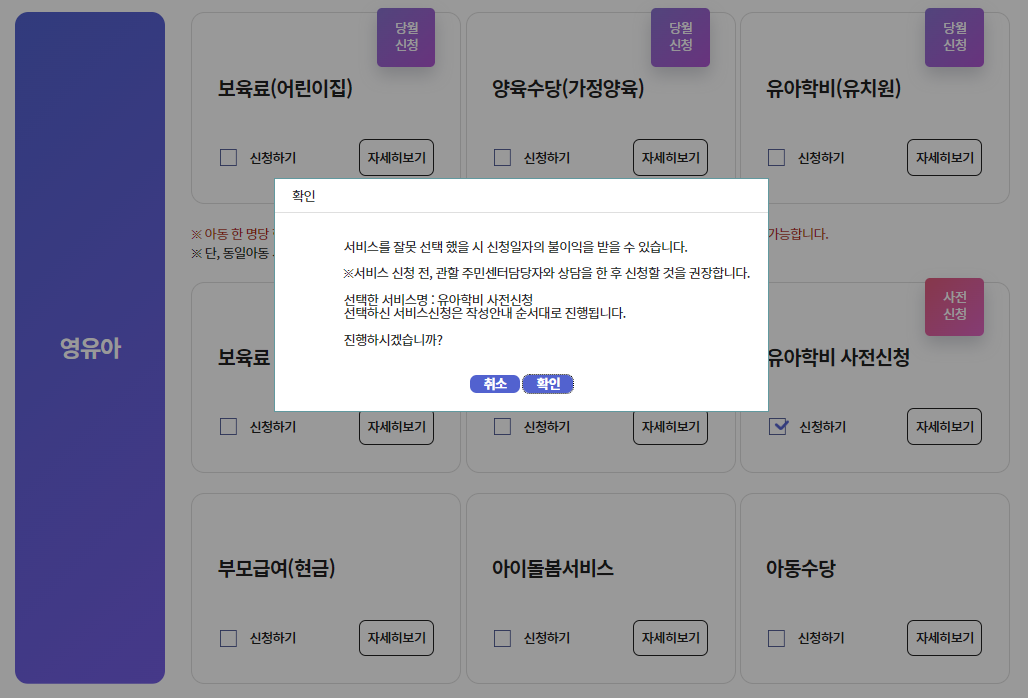Check 신청하기 on the bottom-left 보육료 card
Image resolution: width=1028 pixels, height=698 pixels.
(x=227, y=426)
